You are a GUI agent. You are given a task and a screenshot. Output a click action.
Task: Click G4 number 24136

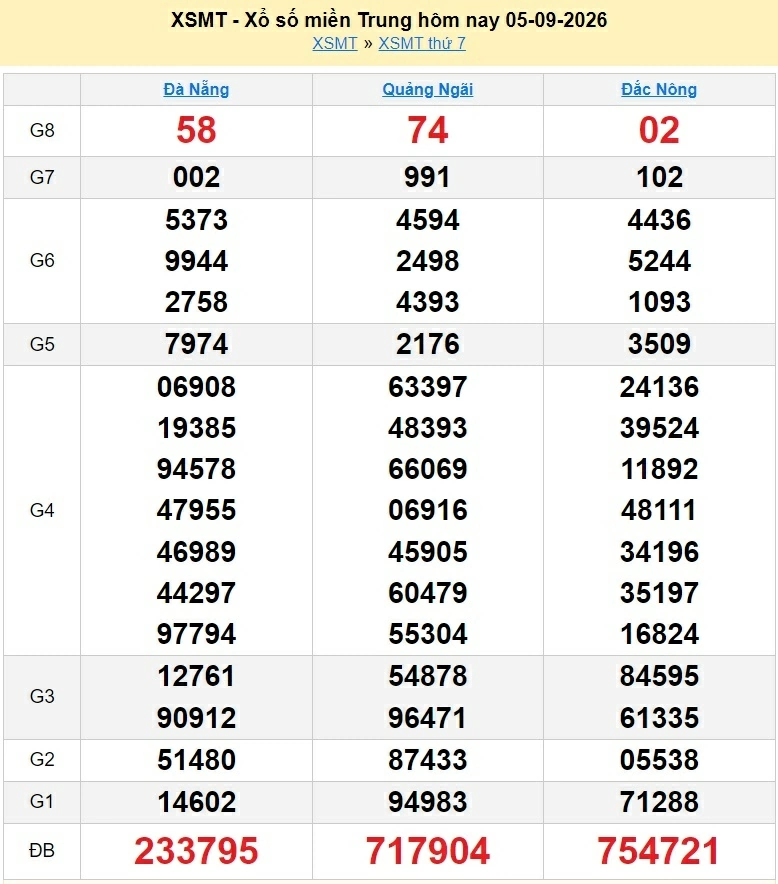[x=659, y=387]
